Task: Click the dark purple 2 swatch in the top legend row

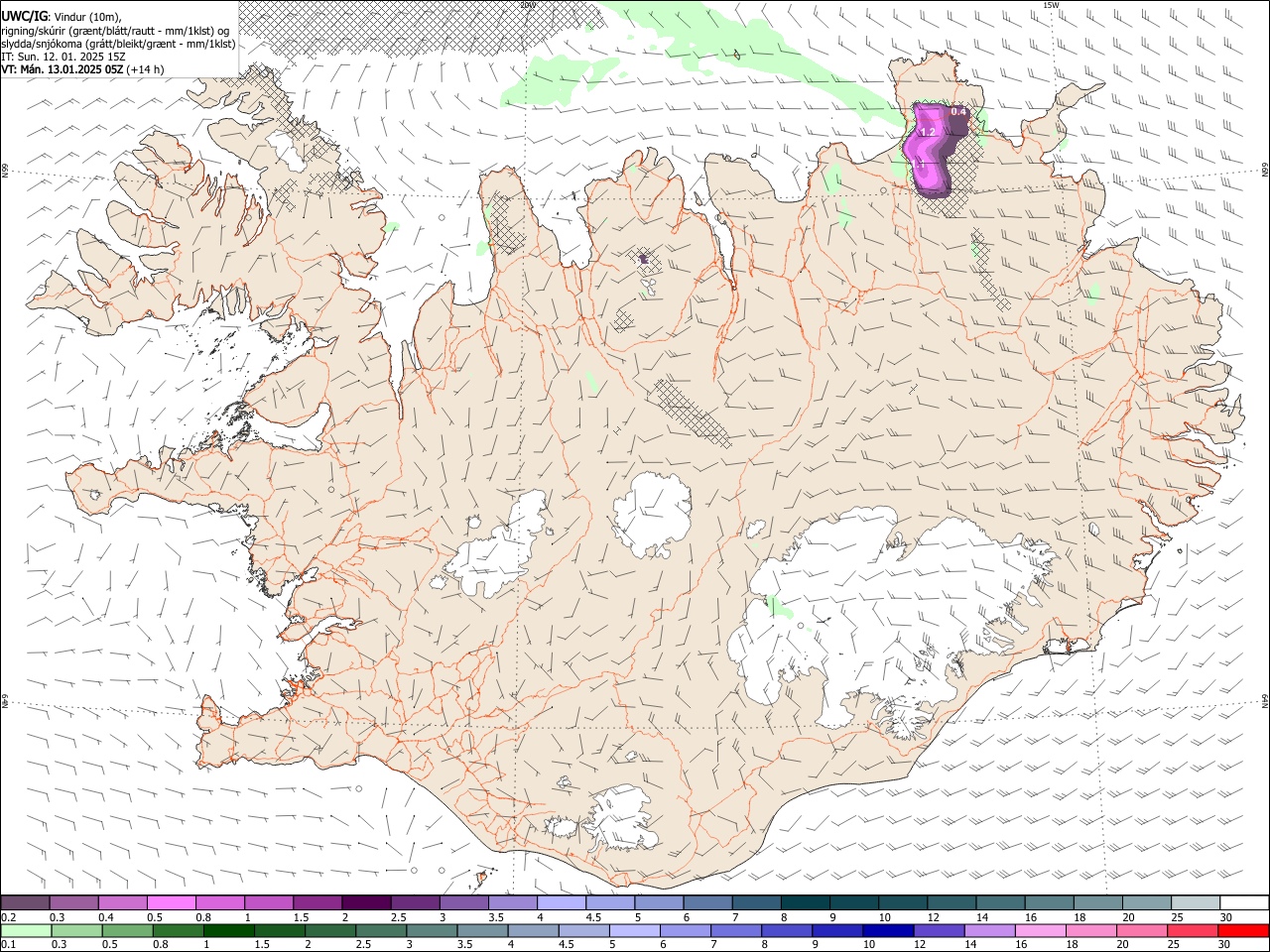Action: [x=365, y=903]
